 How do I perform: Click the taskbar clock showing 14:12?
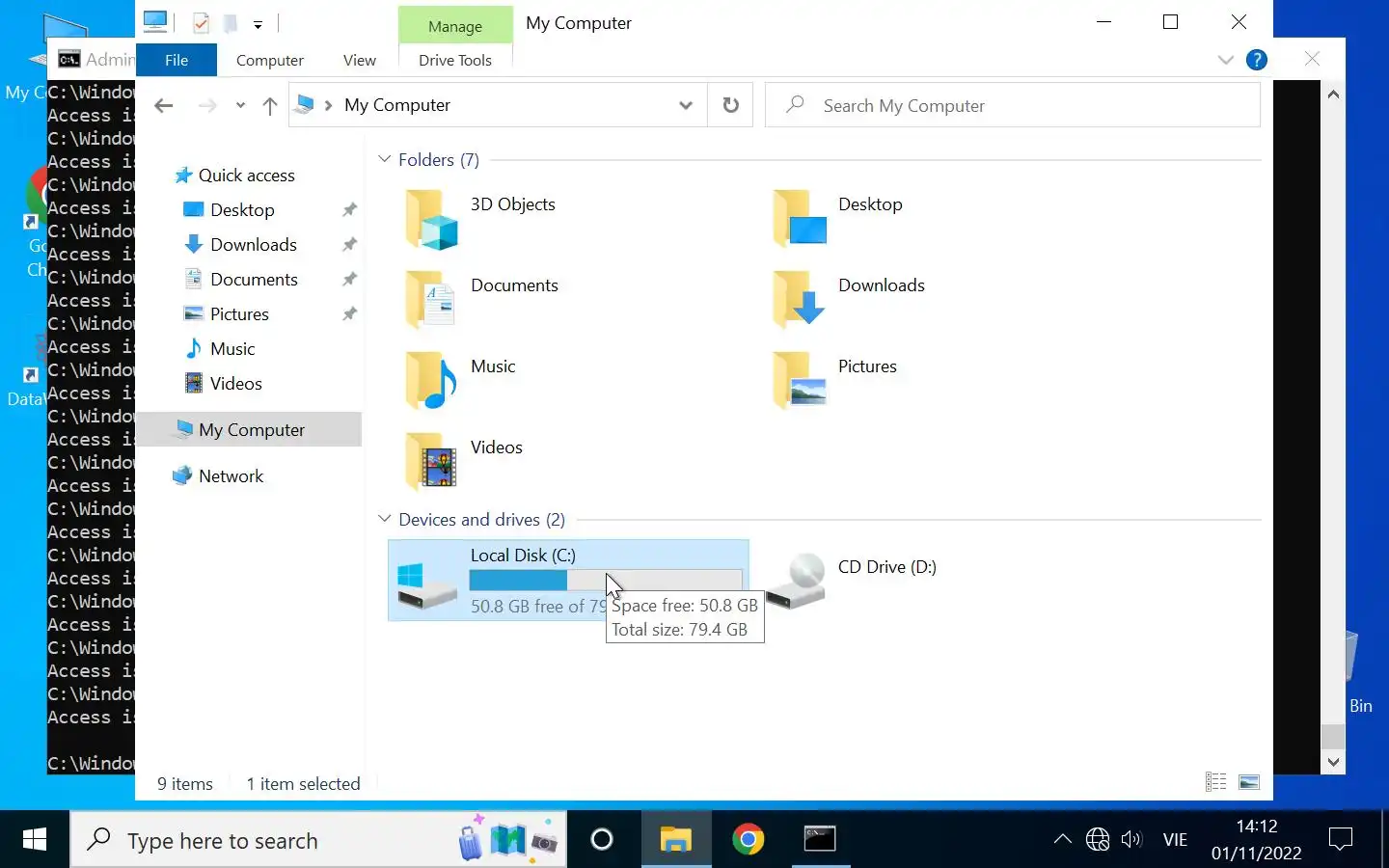(1257, 840)
